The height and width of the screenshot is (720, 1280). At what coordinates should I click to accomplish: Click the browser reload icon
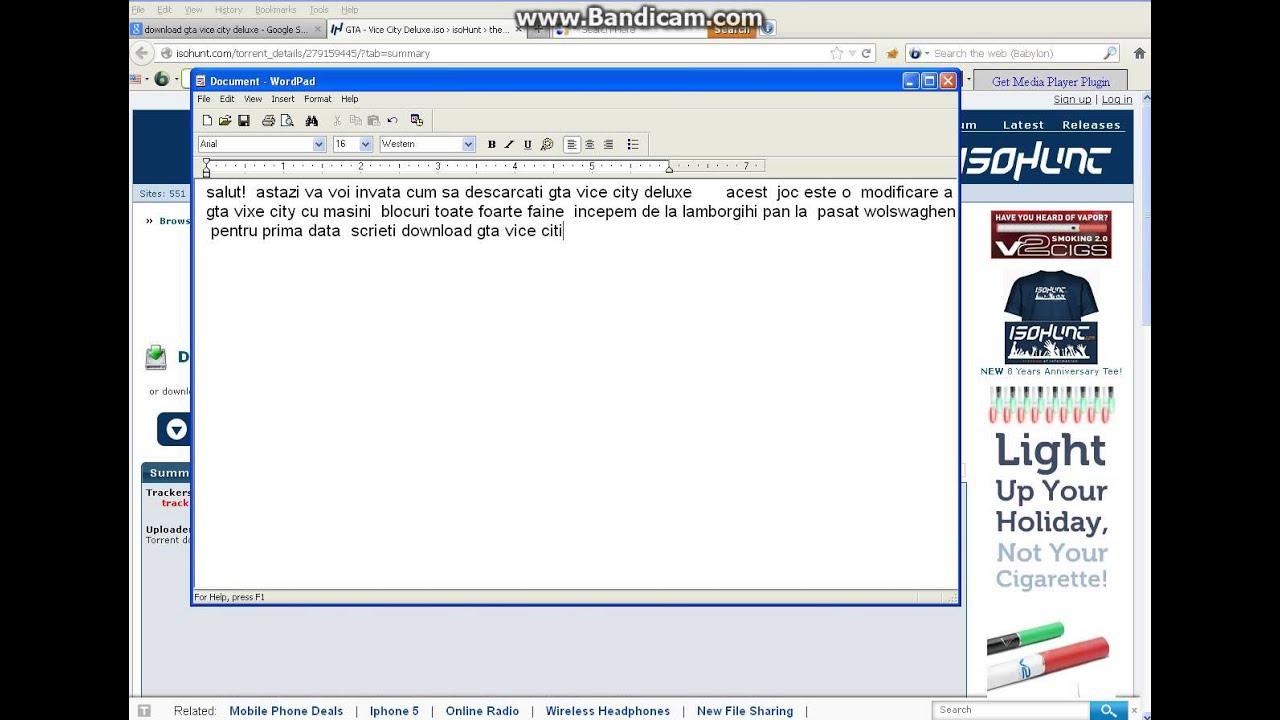[x=866, y=53]
